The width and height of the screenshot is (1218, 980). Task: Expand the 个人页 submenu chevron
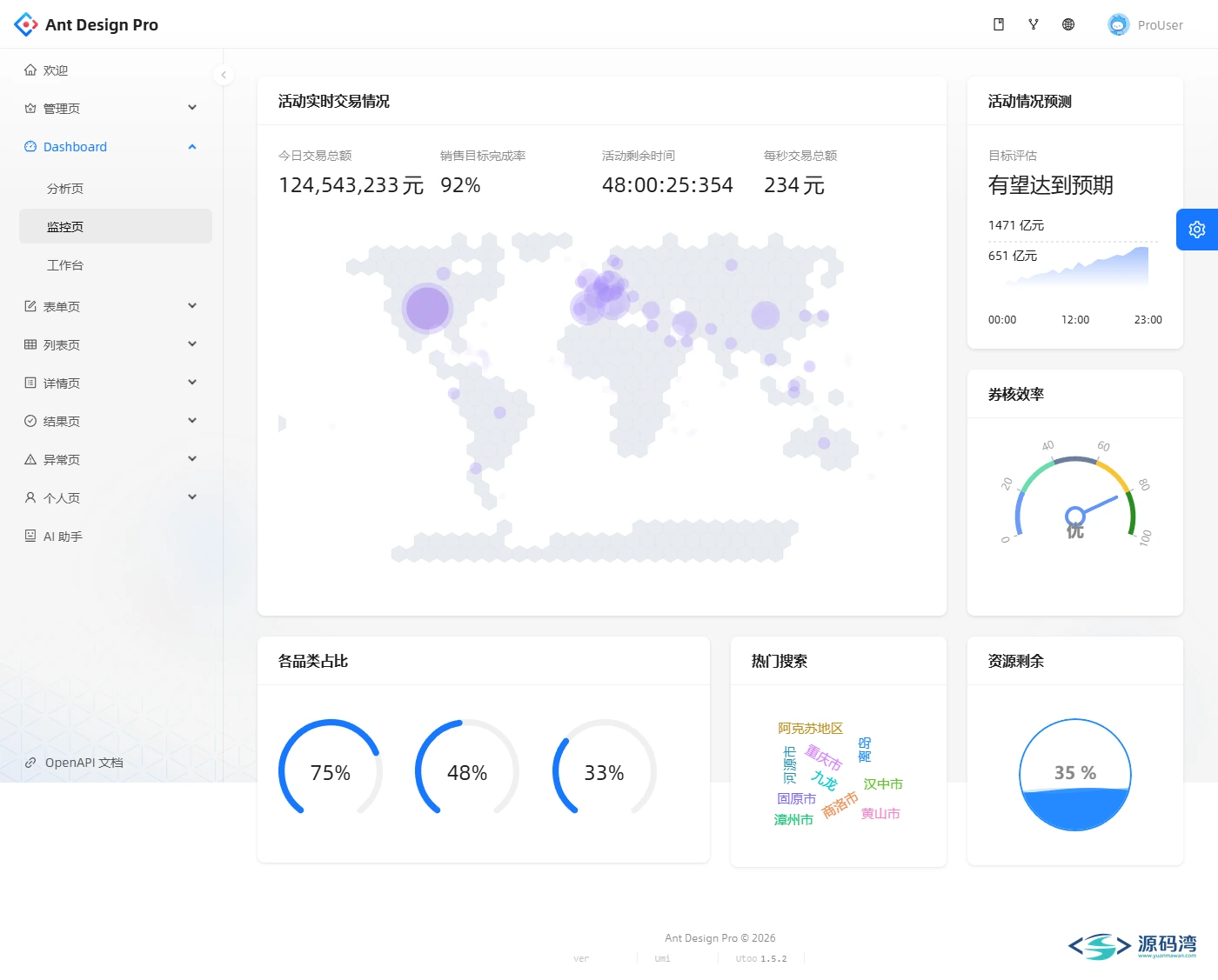tap(192, 497)
